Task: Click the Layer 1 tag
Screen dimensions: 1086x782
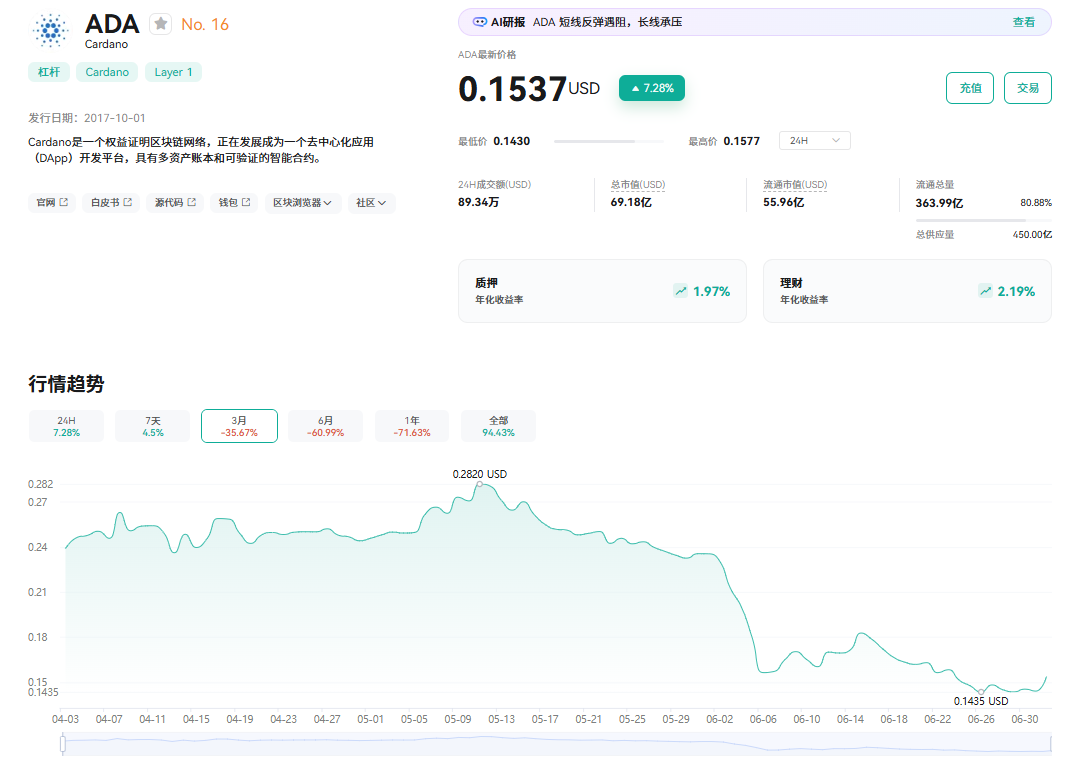Action: coord(173,72)
